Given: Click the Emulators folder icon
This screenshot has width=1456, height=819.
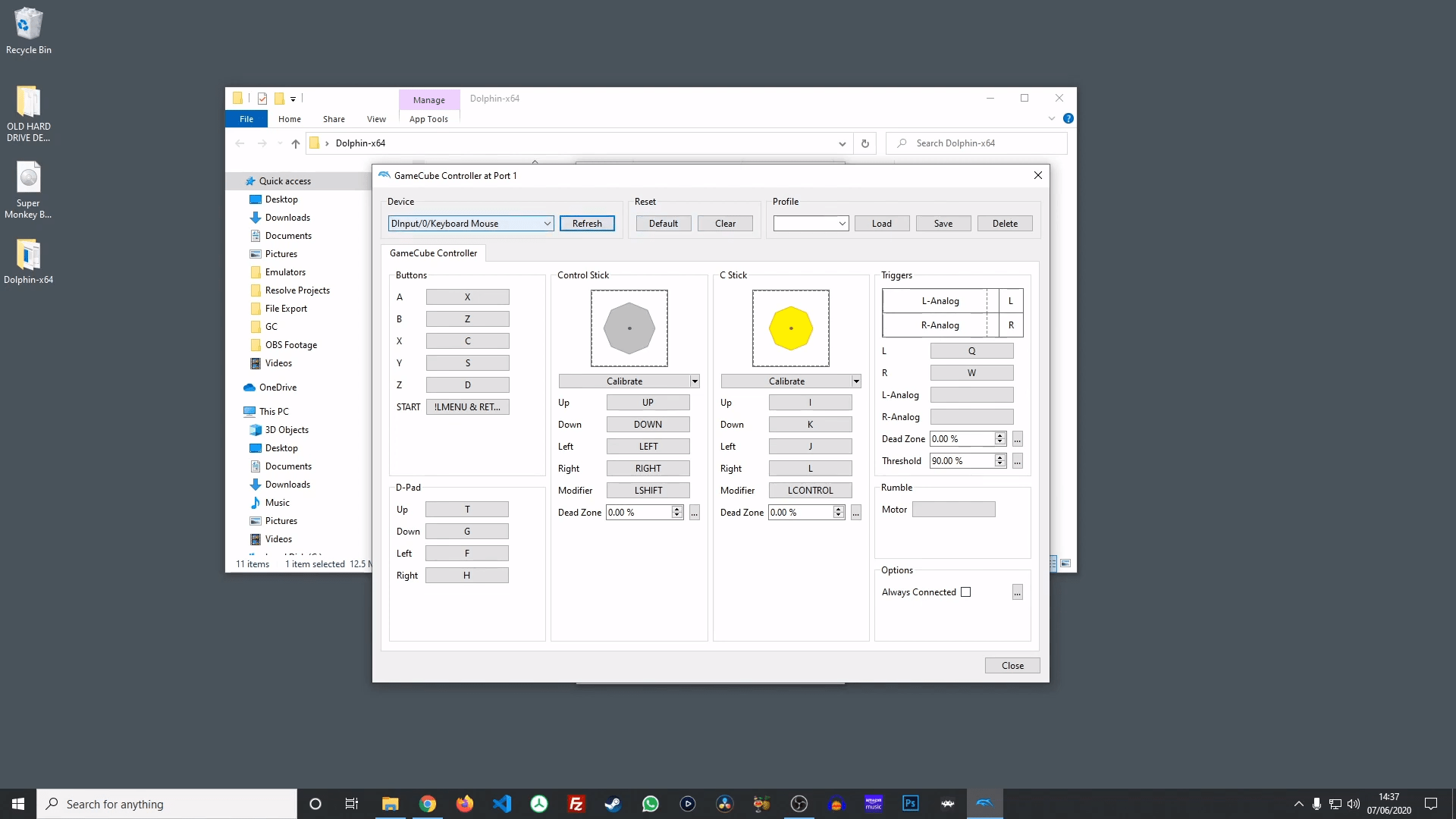Looking at the screenshot, I should (x=256, y=272).
